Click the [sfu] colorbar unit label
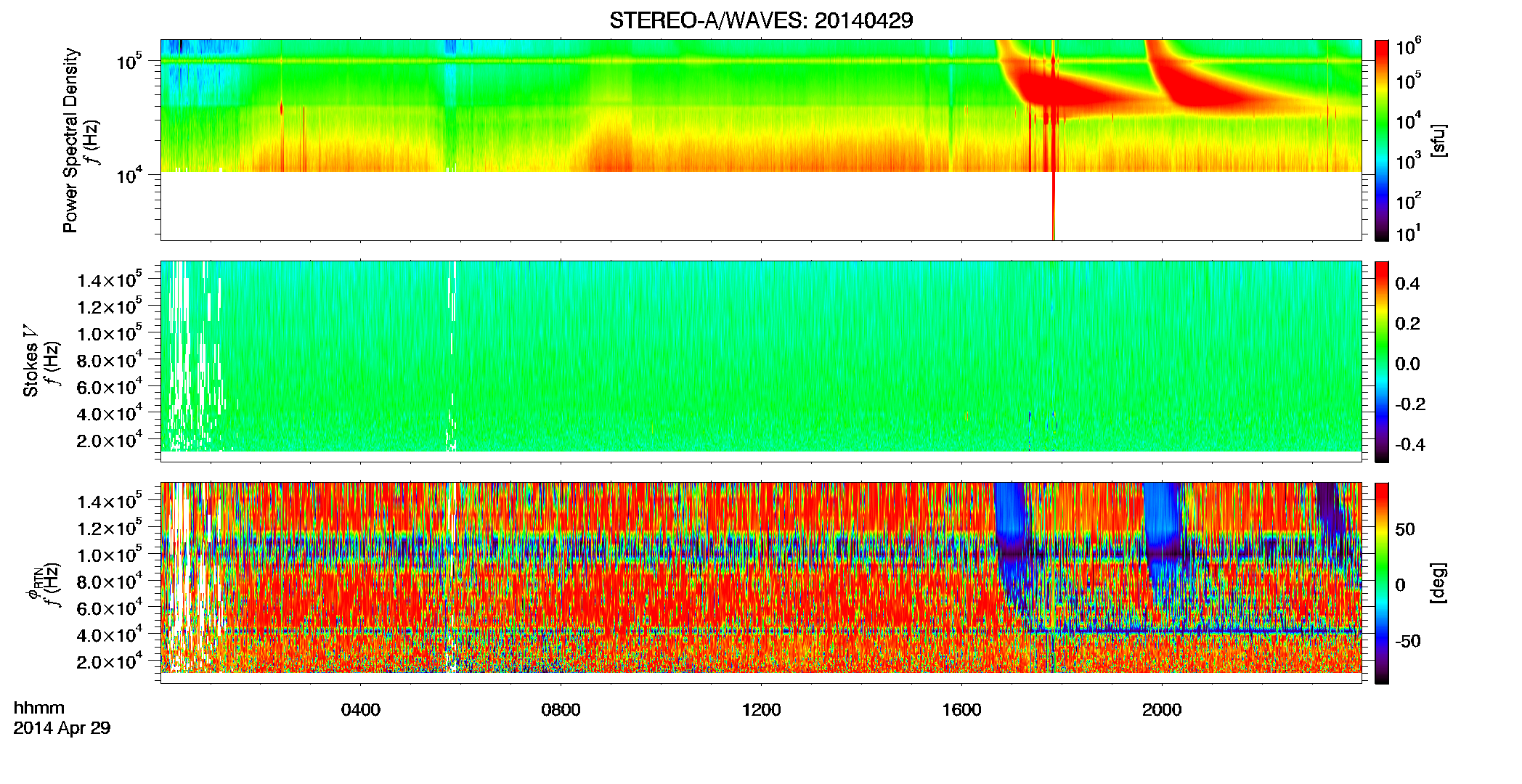This screenshot has width=1522, height=784. pyautogui.click(x=1438, y=141)
